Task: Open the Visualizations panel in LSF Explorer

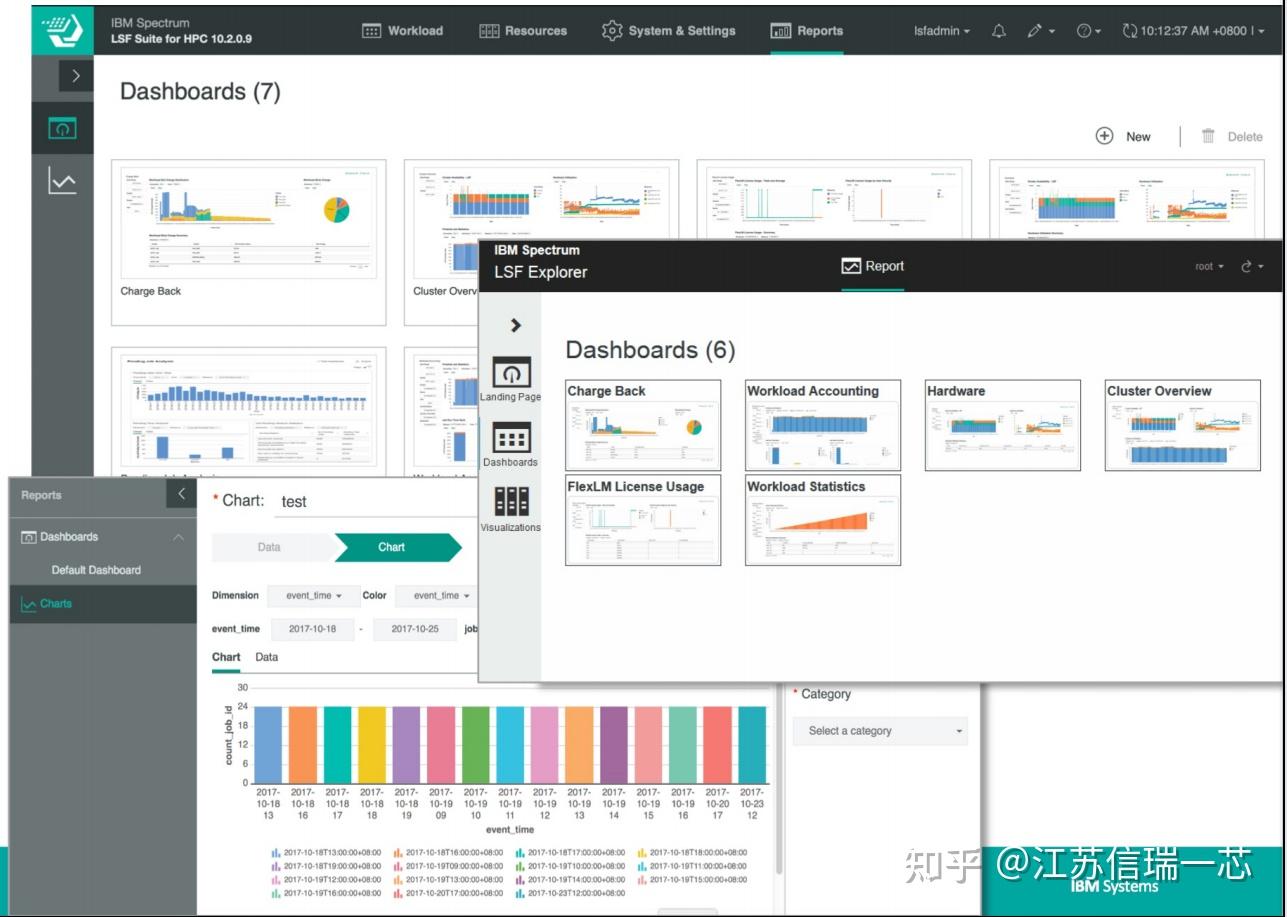Action: pos(510,500)
